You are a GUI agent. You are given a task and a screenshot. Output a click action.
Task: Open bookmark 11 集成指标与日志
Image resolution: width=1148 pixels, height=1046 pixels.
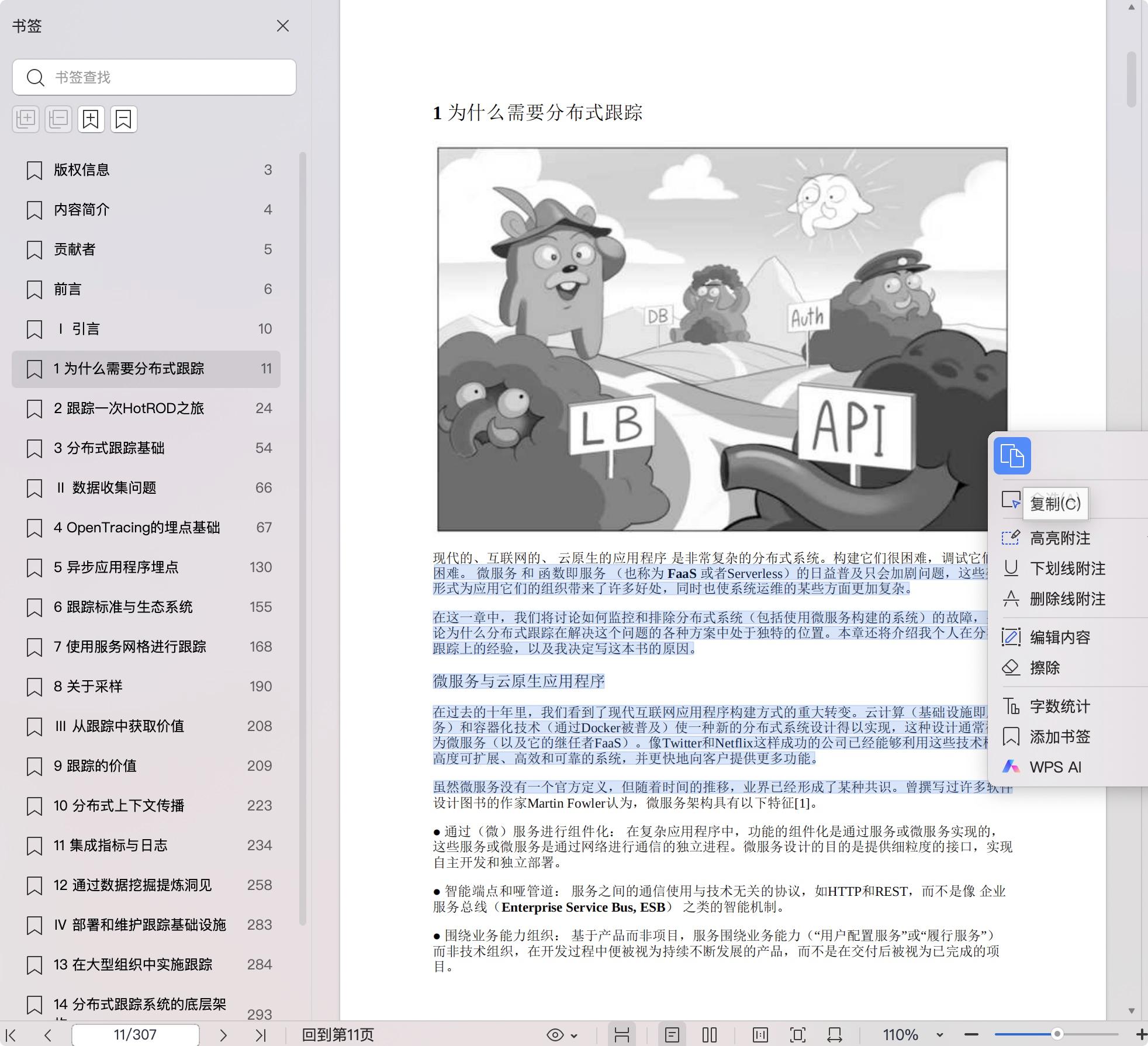(x=146, y=846)
